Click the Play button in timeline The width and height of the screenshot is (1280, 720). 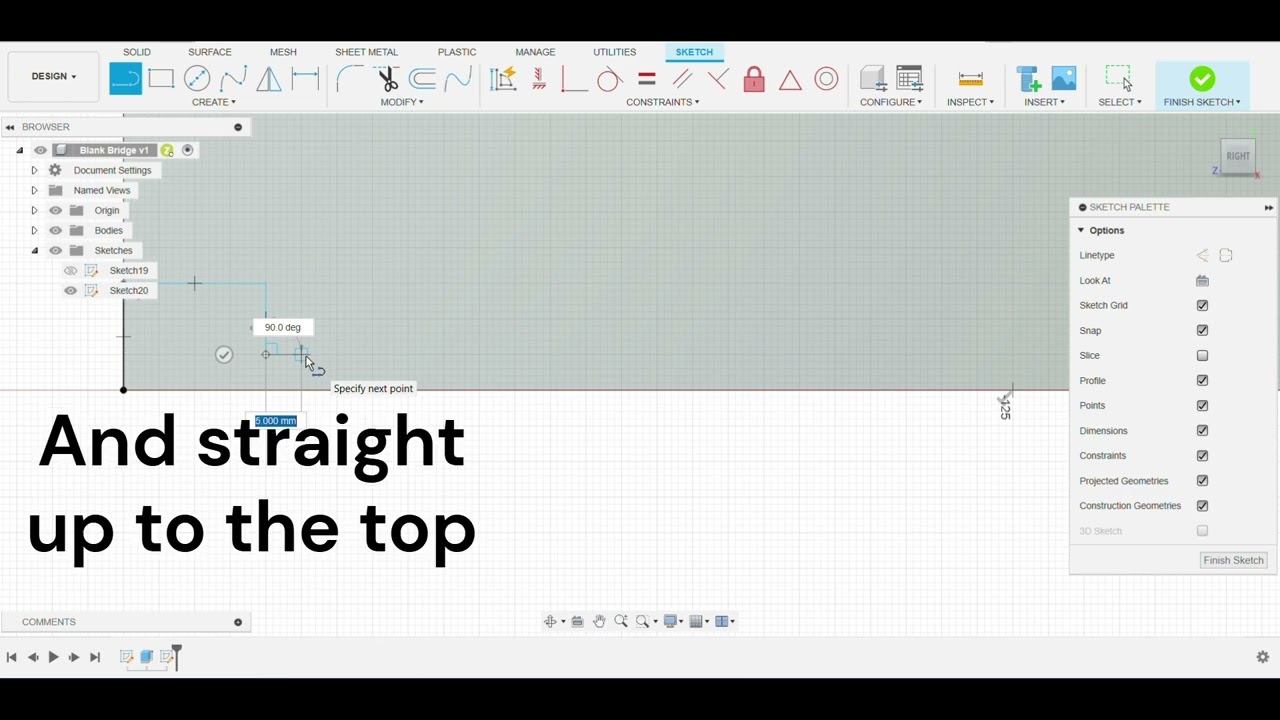(x=53, y=657)
